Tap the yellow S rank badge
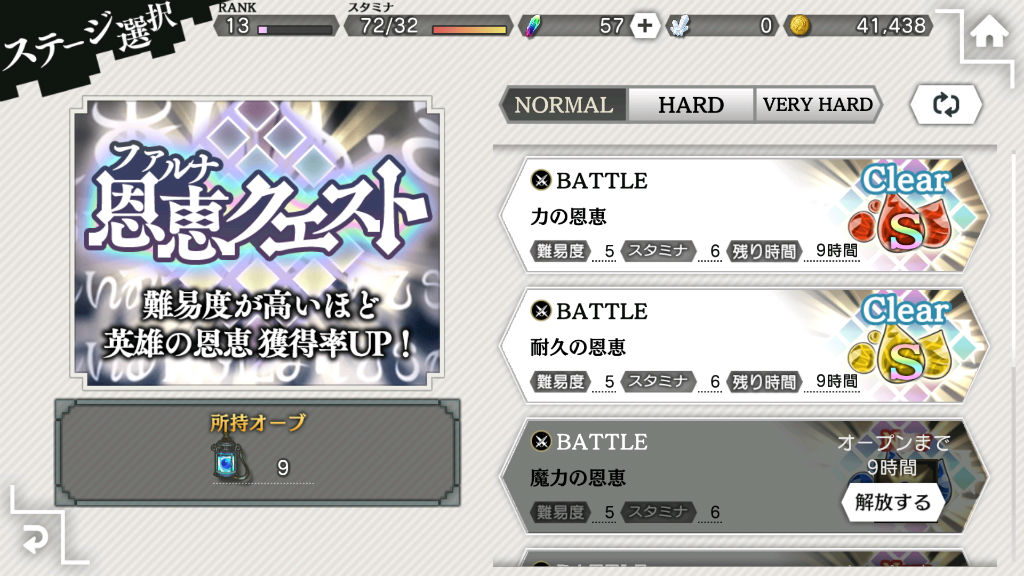 click(x=903, y=357)
